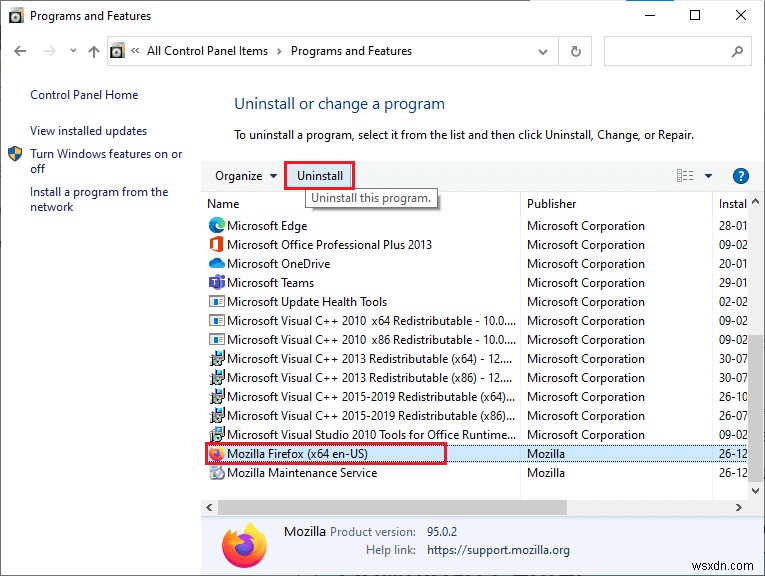Select Visual C++ 2015-2019 Redistributable (x86) icon
Image resolution: width=765 pixels, height=576 pixels.
[217, 416]
